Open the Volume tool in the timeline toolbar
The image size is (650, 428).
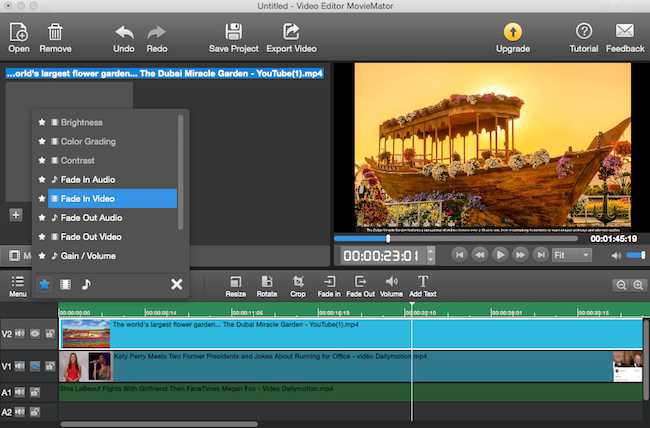(x=391, y=286)
